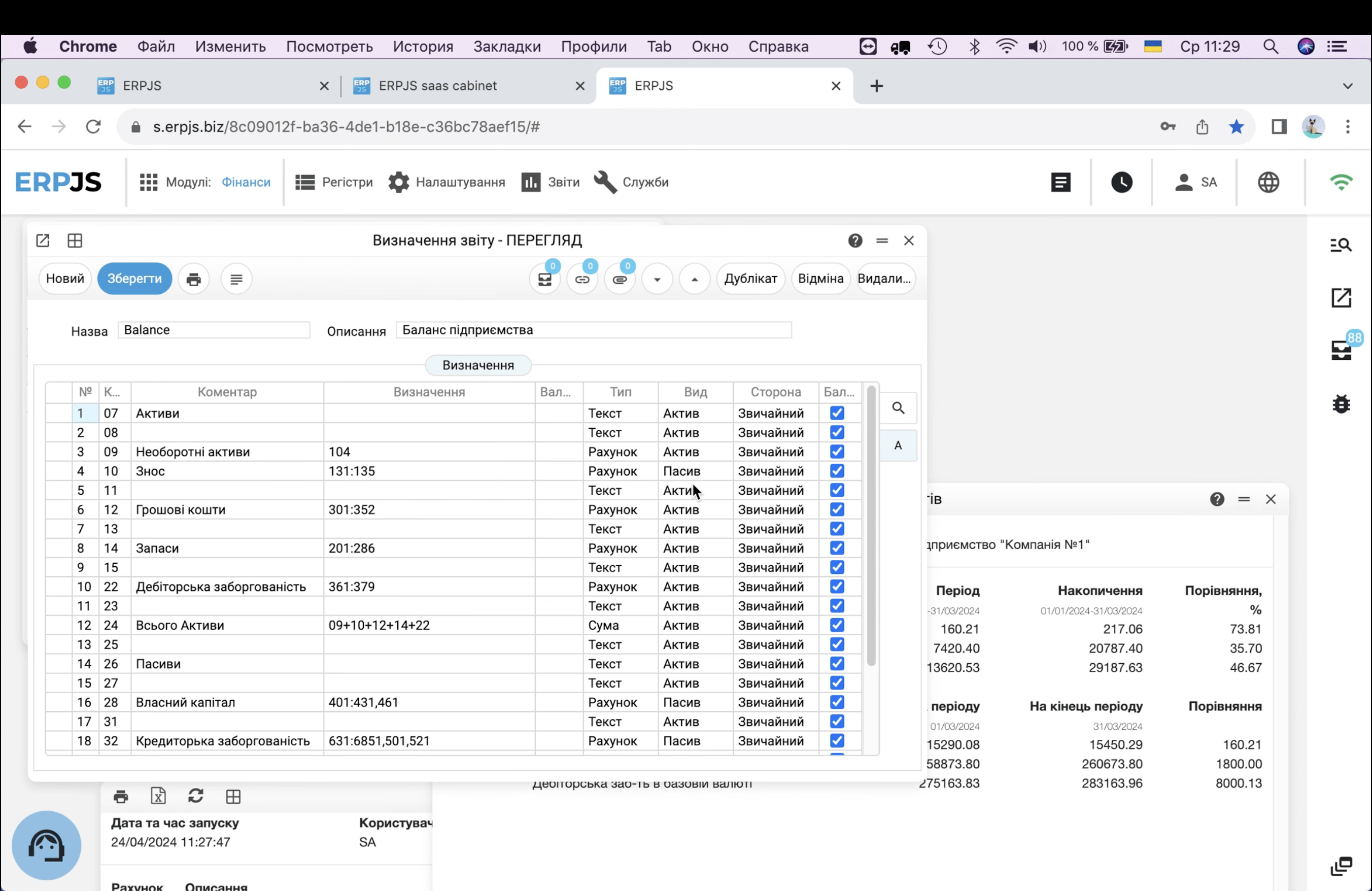Open the globe language icon

click(1268, 182)
